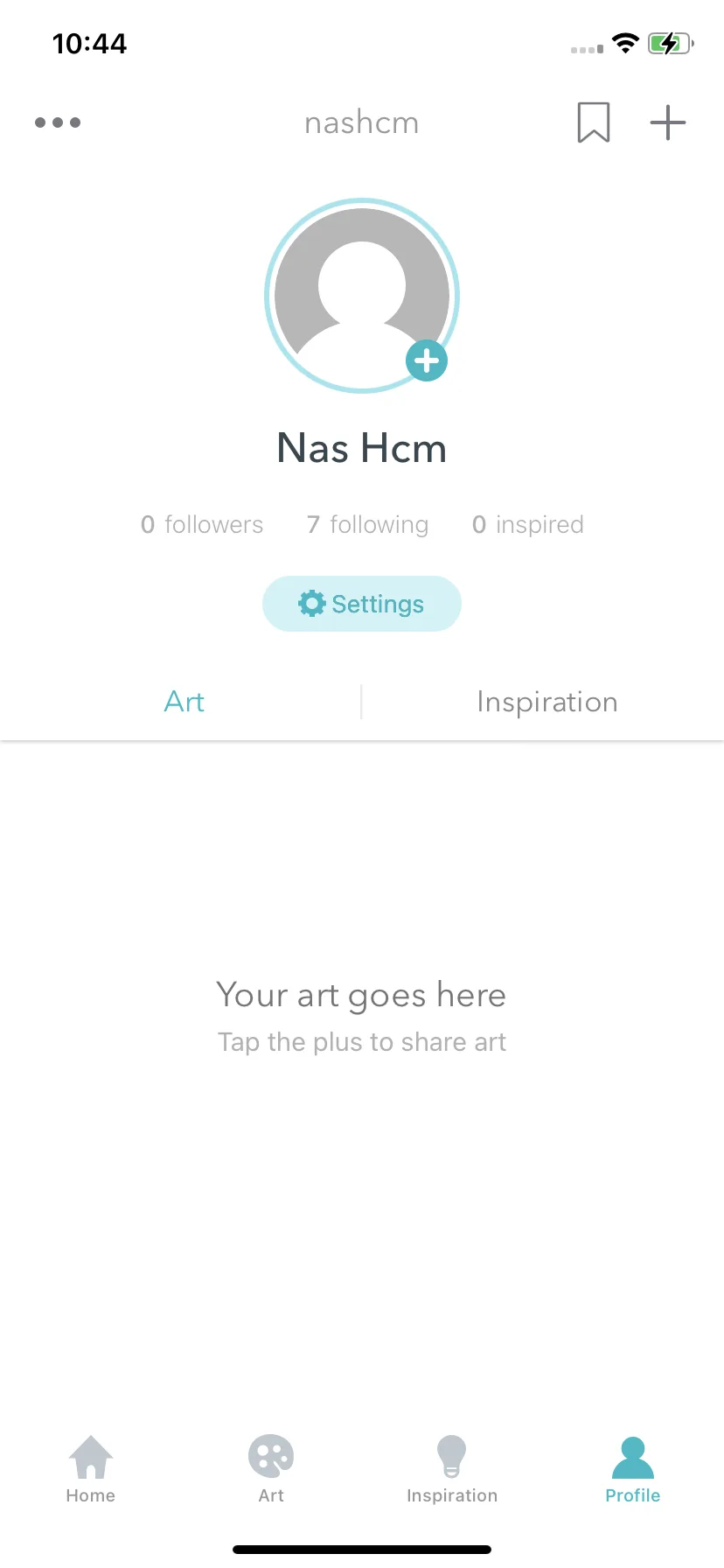724x1568 pixels.
Task: Select the Profile person icon
Action: point(633,1457)
